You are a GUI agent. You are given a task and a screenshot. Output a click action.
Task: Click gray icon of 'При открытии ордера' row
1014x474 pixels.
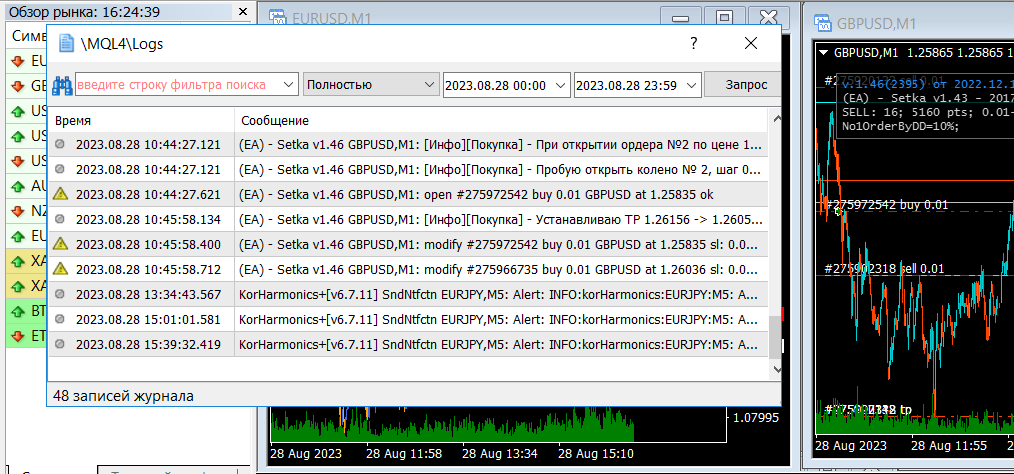[x=60, y=144]
